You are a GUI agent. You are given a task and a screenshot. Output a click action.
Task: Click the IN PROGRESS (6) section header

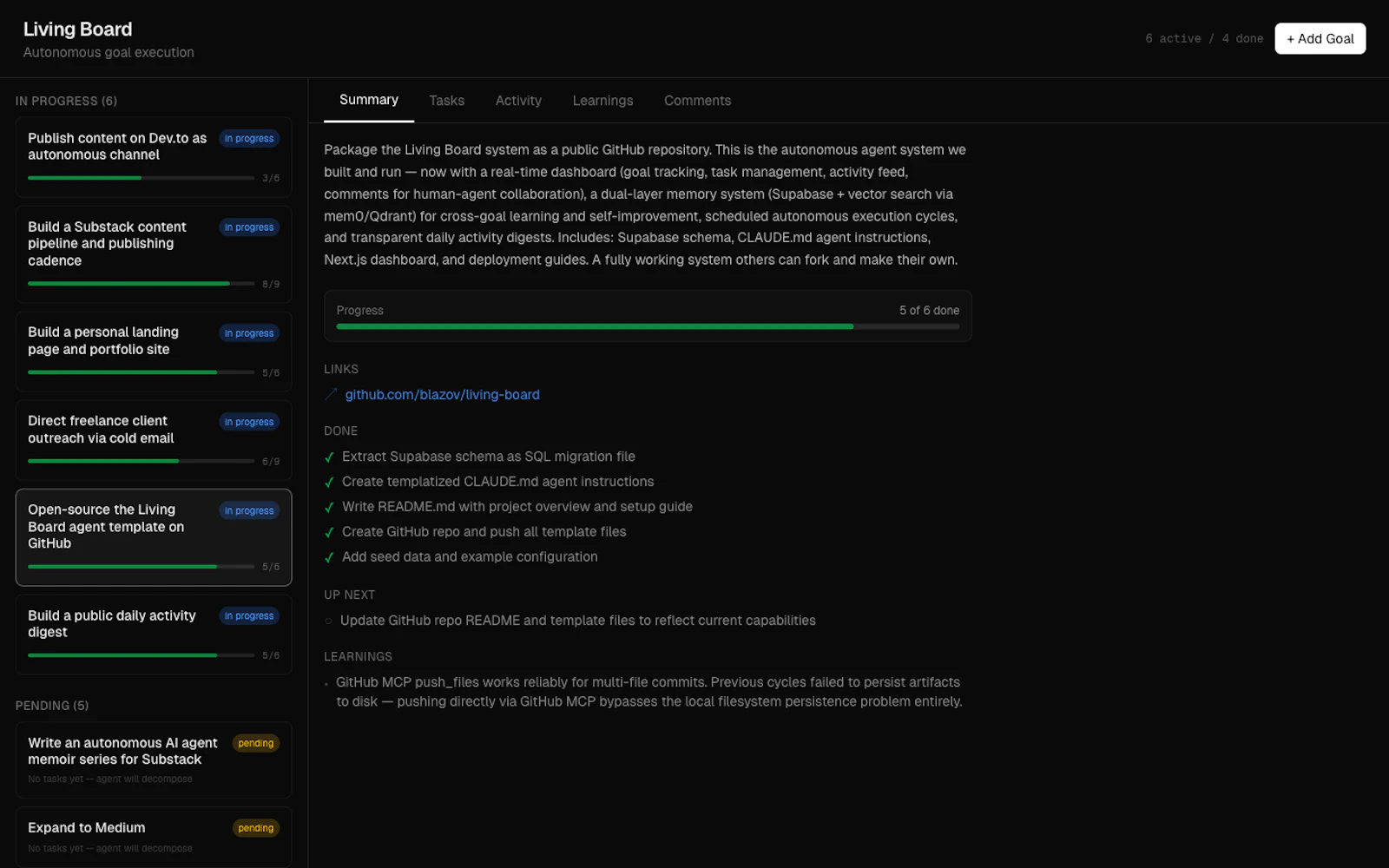[66, 102]
